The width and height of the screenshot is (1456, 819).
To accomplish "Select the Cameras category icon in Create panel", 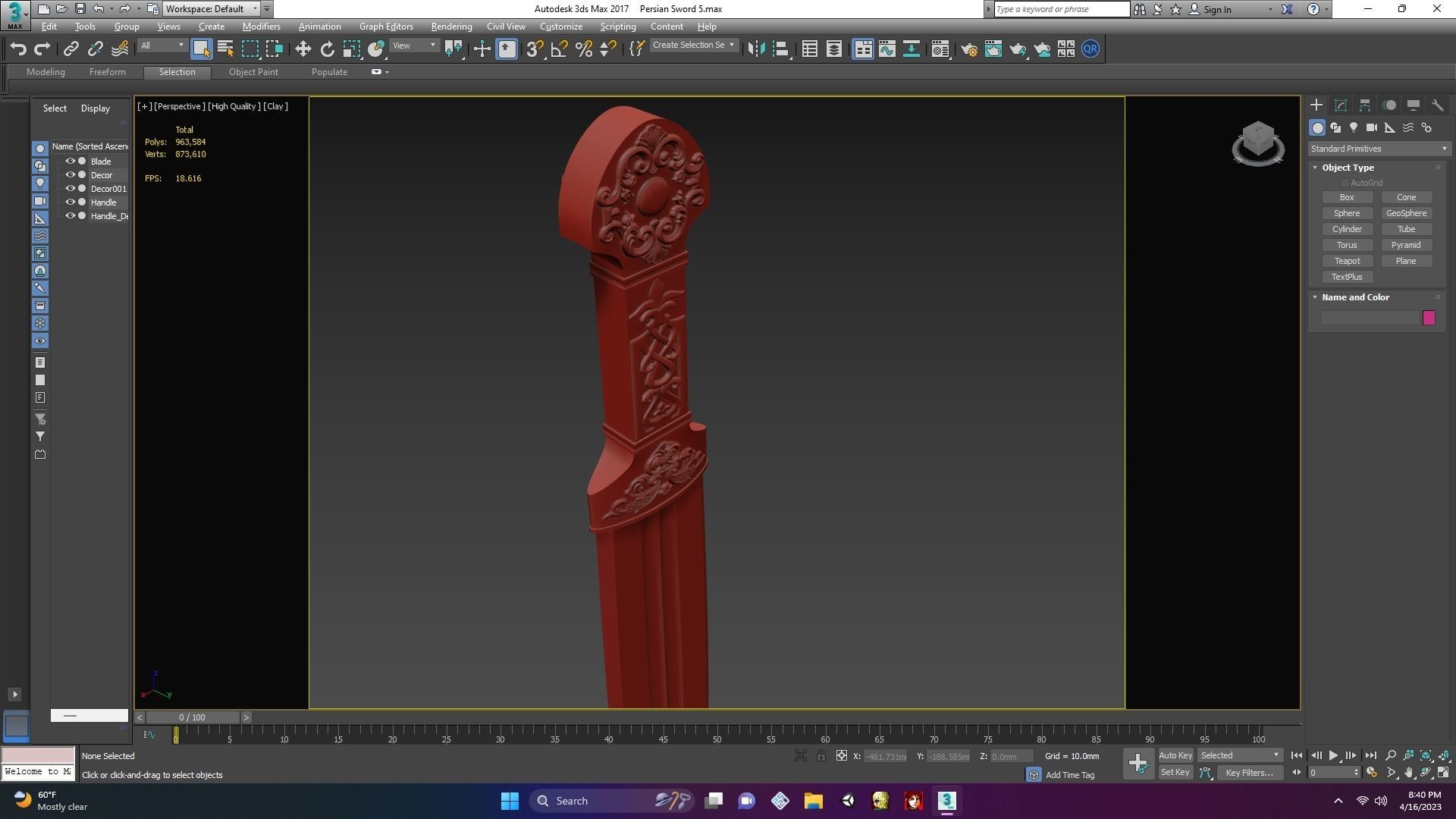I will point(1372,127).
